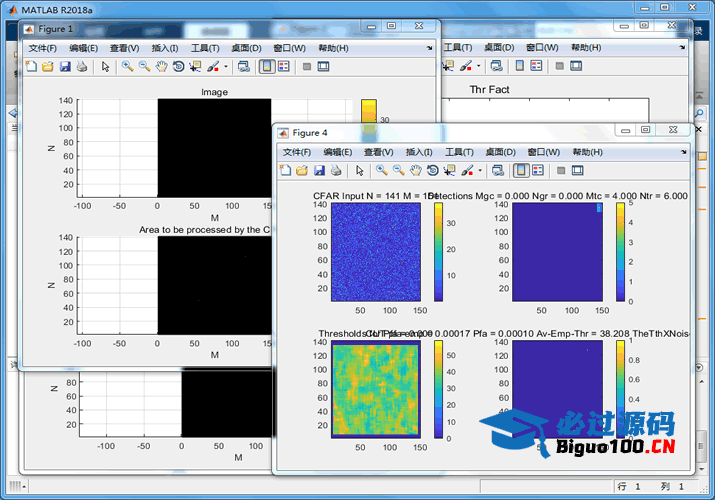
Task: Toggle Insert Colorbar in Figure 1 toolbar
Action: (267, 67)
